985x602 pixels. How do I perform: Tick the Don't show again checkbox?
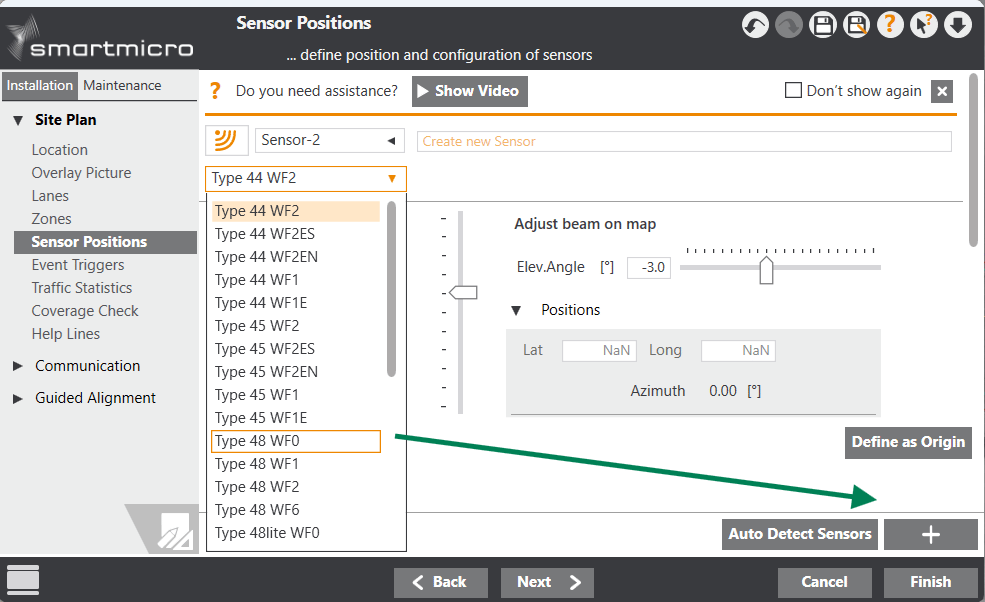click(793, 90)
